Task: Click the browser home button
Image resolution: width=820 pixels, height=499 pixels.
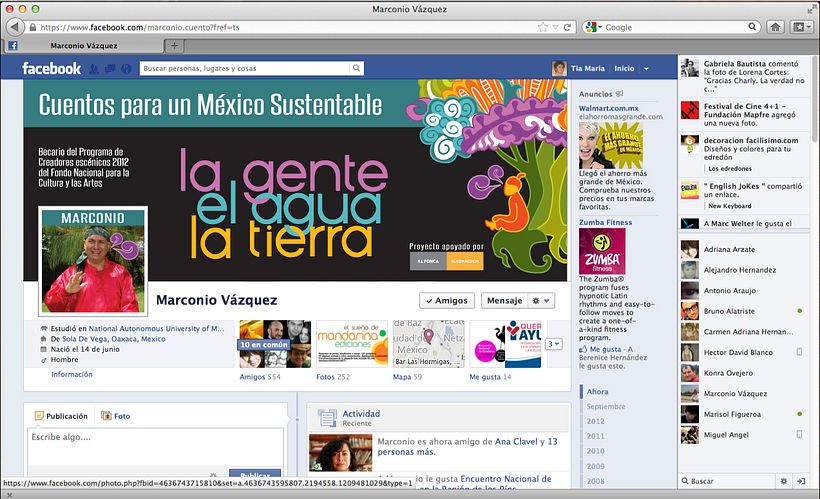Action: 775,27
